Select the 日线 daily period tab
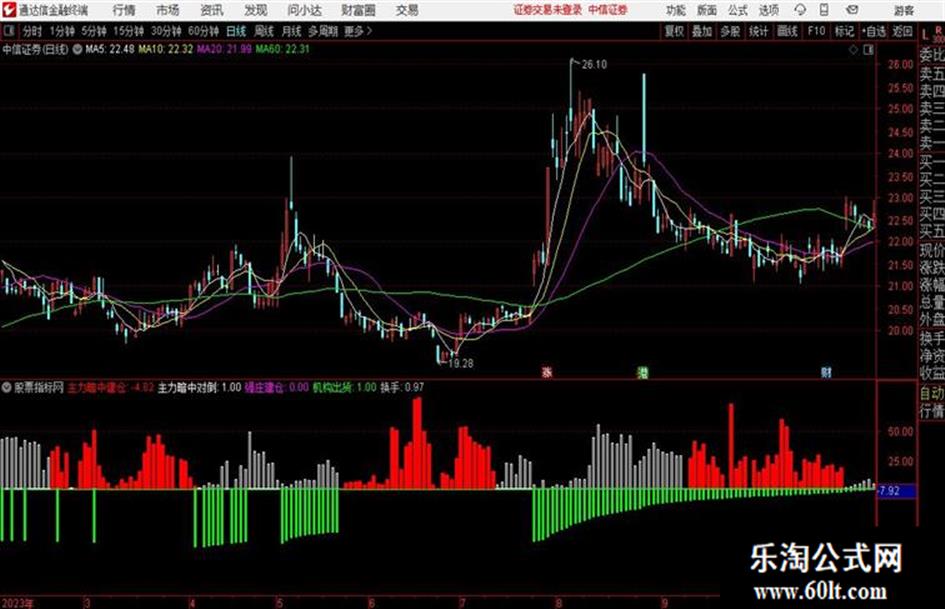 pos(236,31)
